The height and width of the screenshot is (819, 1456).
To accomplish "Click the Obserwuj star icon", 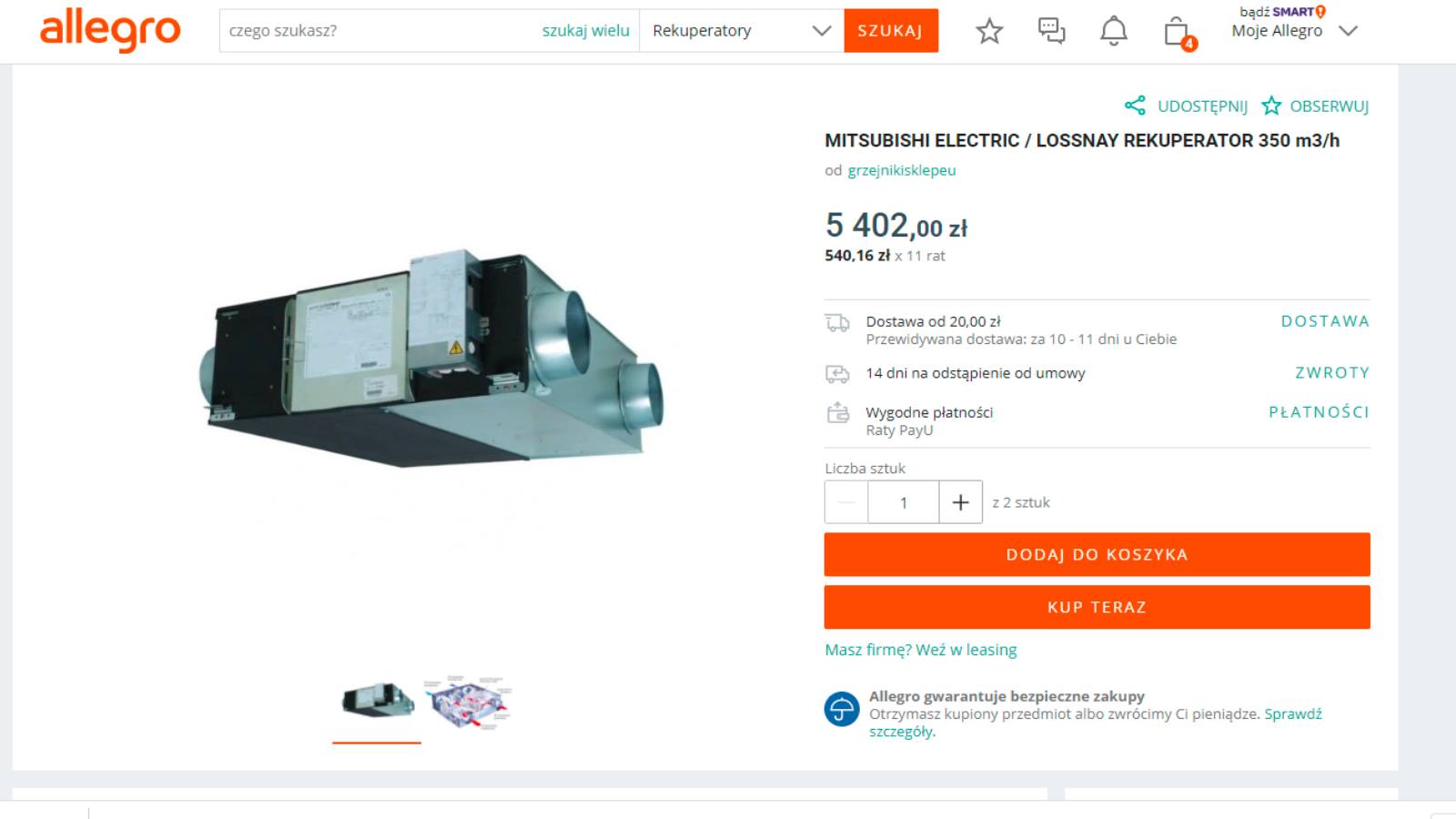I will point(1271,106).
